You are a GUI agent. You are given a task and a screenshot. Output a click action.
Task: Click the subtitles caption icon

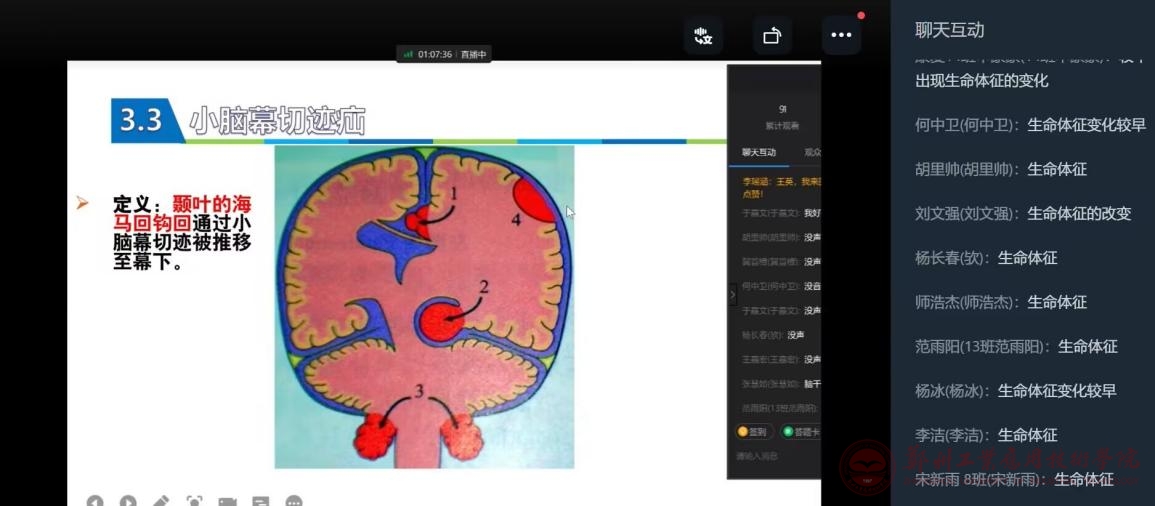point(261,501)
